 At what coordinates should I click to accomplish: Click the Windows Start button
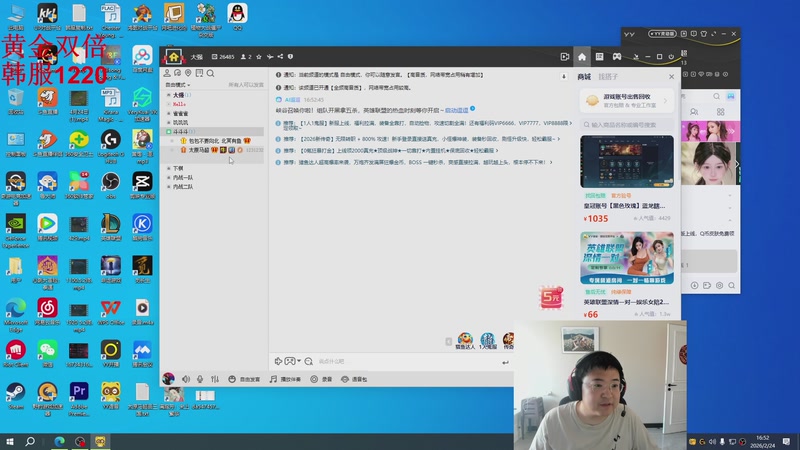10,441
